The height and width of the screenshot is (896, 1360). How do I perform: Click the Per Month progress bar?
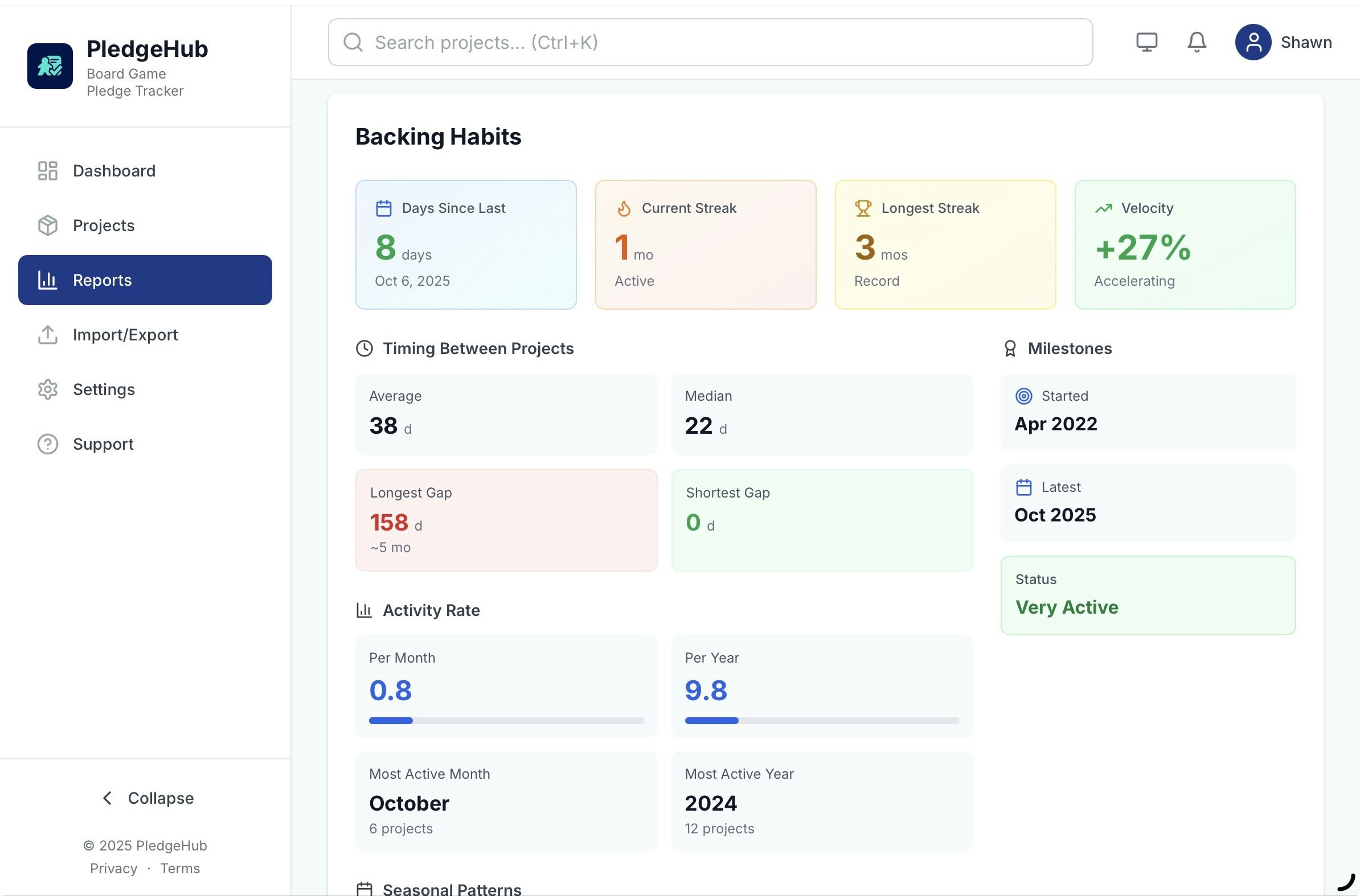coord(506,721)
